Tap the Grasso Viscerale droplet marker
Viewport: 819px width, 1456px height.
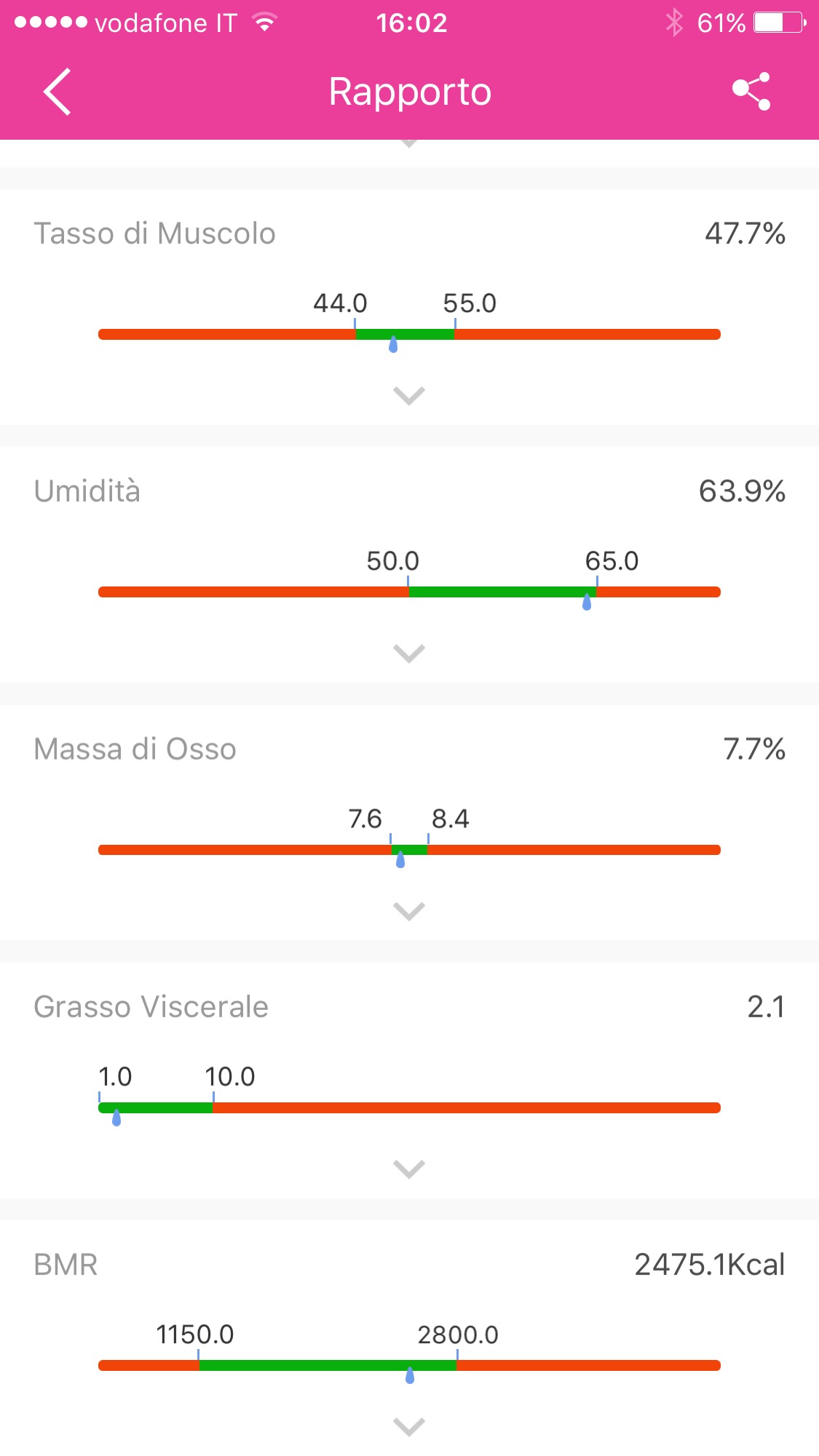[x=116, y=1118]
